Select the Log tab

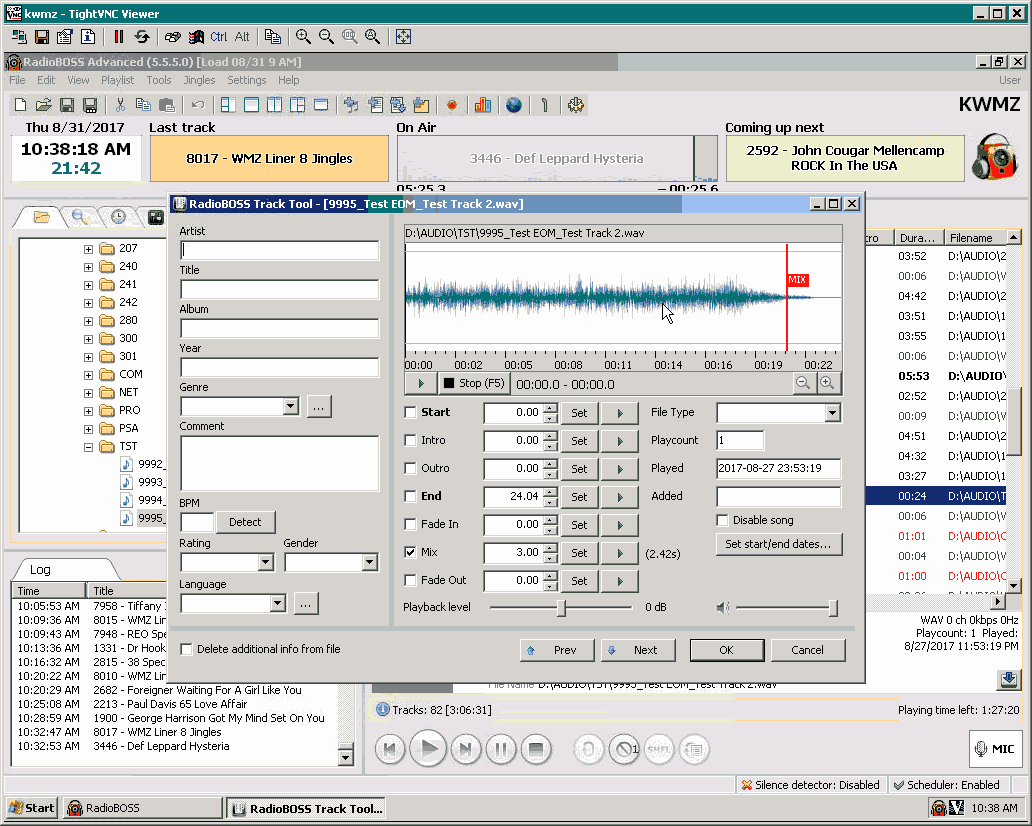pos(40,570)
